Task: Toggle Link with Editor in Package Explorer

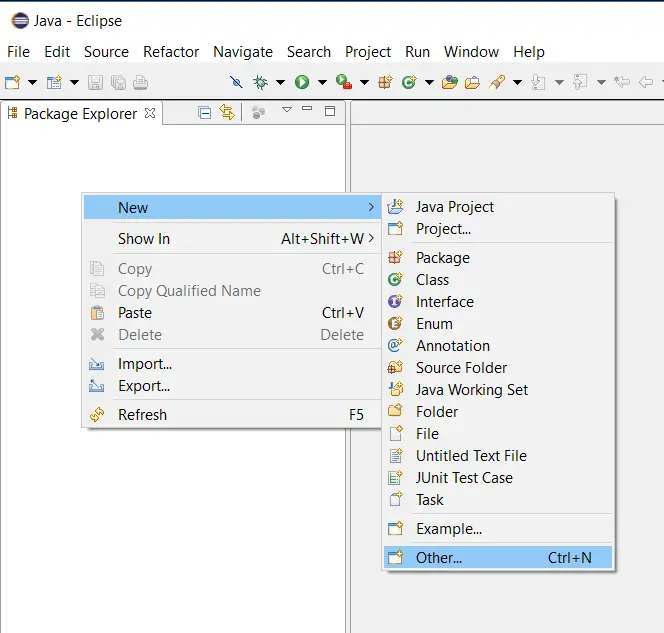Action: (x=227, y=112)
